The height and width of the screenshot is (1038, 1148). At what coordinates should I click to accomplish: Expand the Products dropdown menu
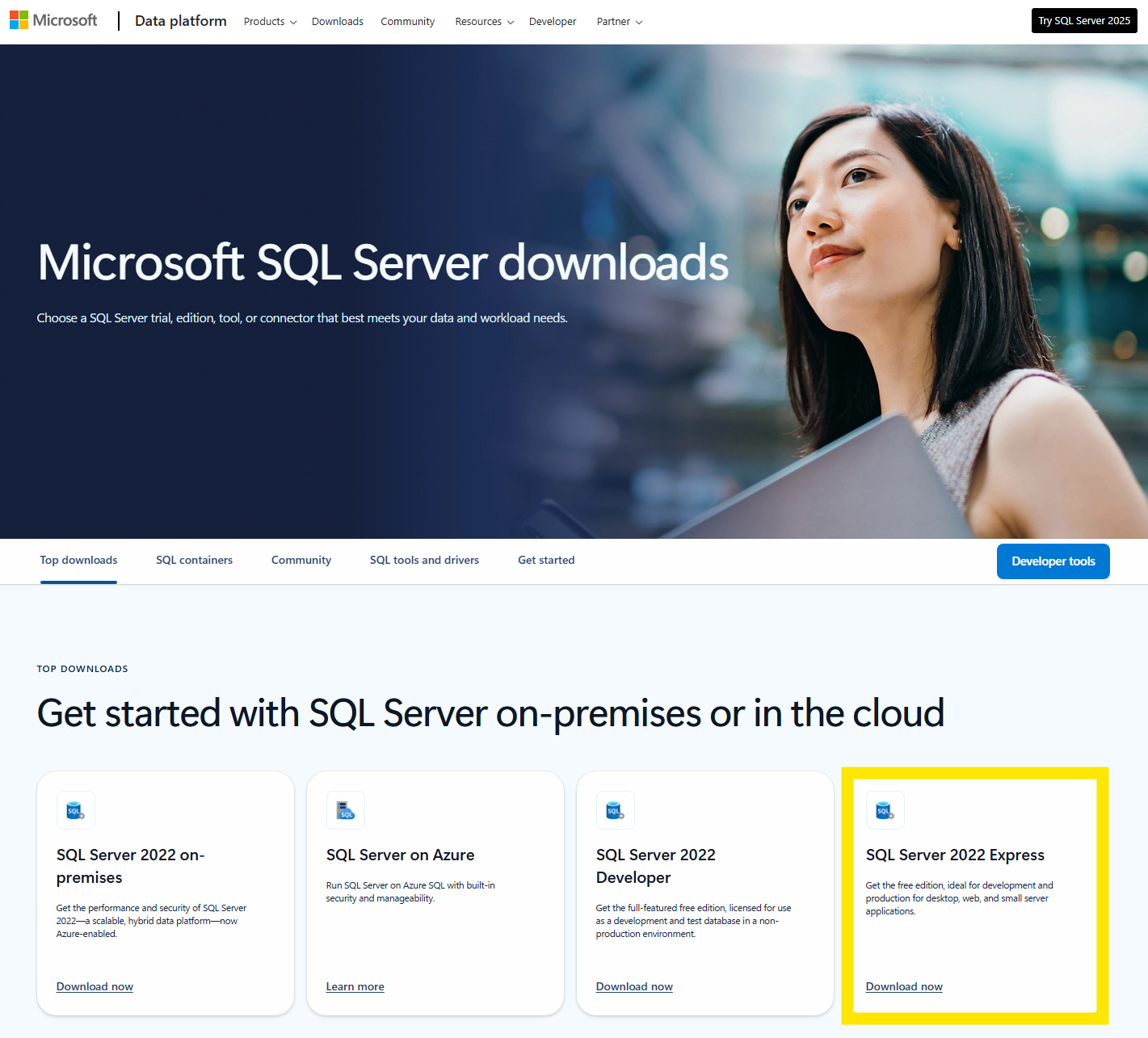coord(270,22)
